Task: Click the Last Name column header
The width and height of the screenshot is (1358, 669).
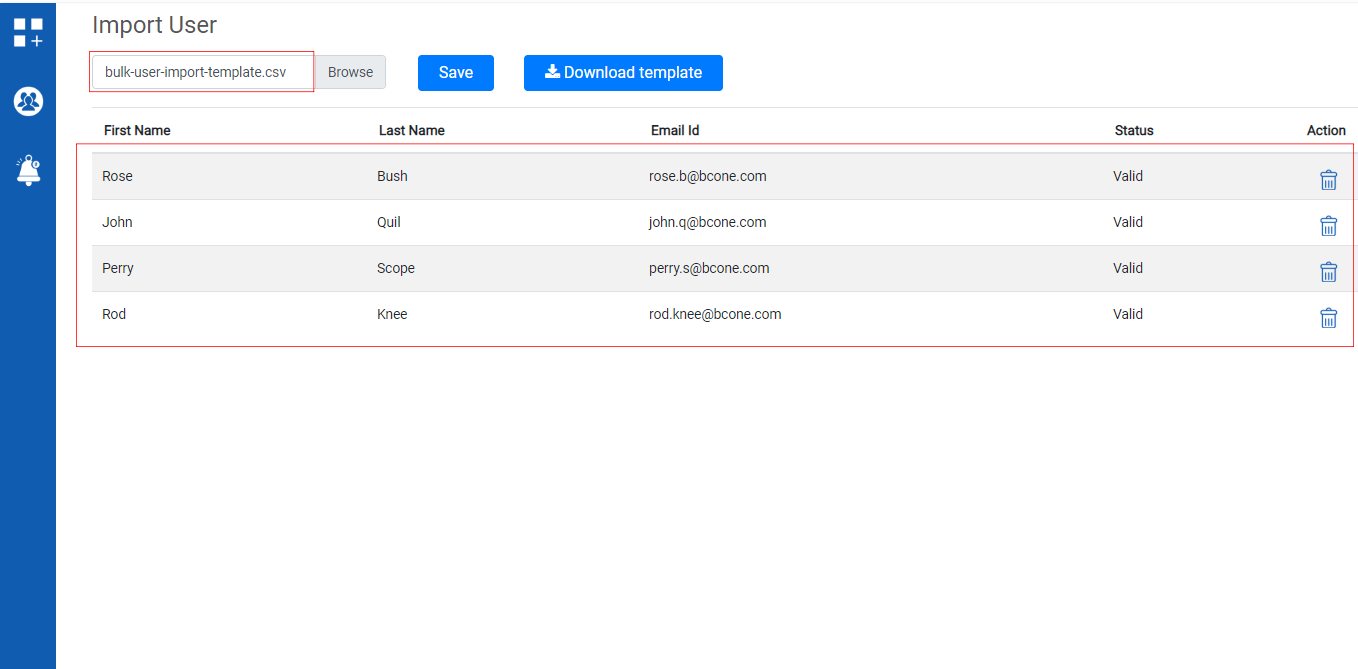Action: (412, 131)
